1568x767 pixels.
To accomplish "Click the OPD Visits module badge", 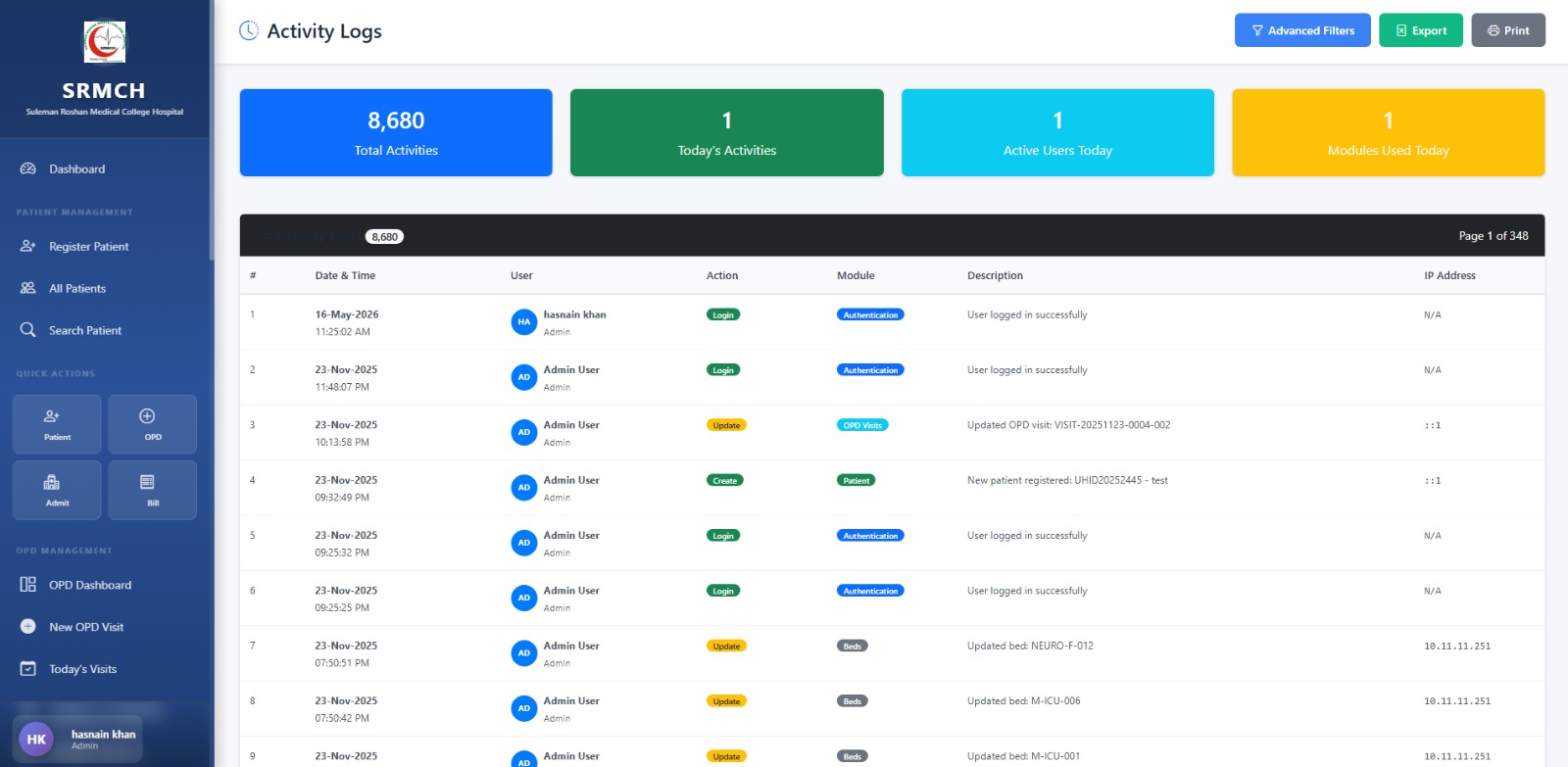I will (862, 425).
